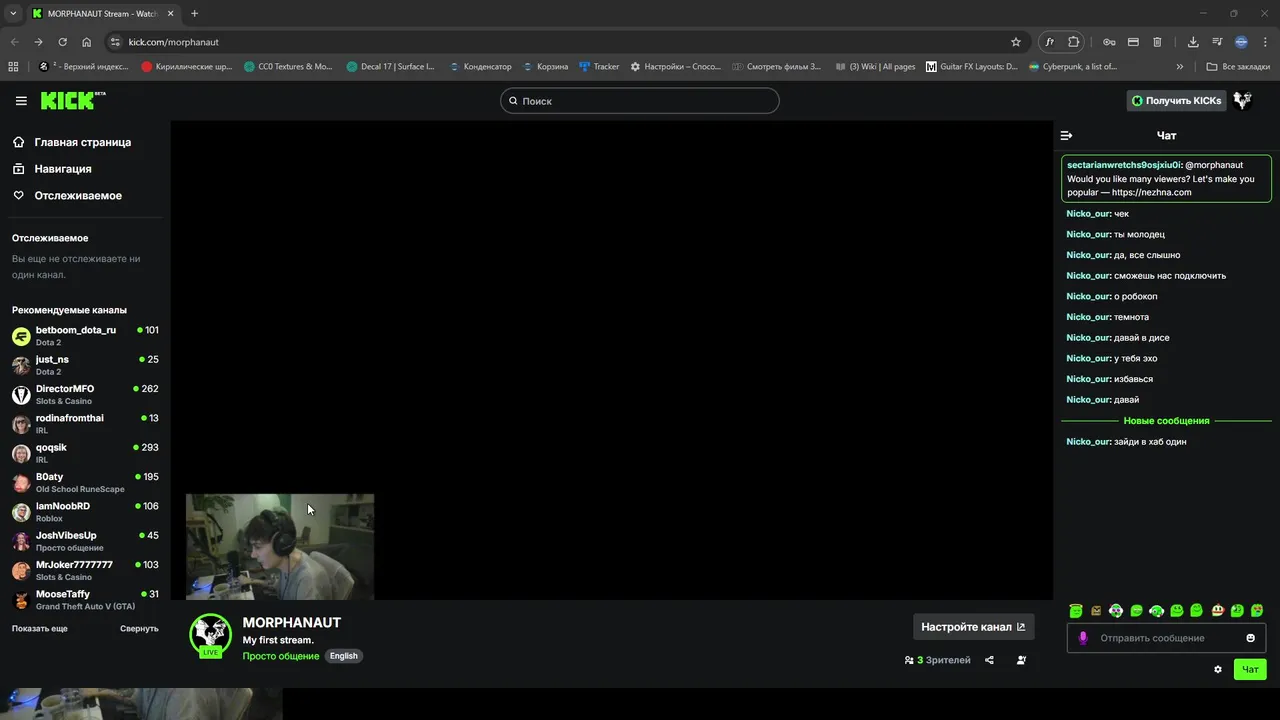This screenshot has width=1280, height=720.
Task: Open the Tracker bookmark
Action: point(599,67)
